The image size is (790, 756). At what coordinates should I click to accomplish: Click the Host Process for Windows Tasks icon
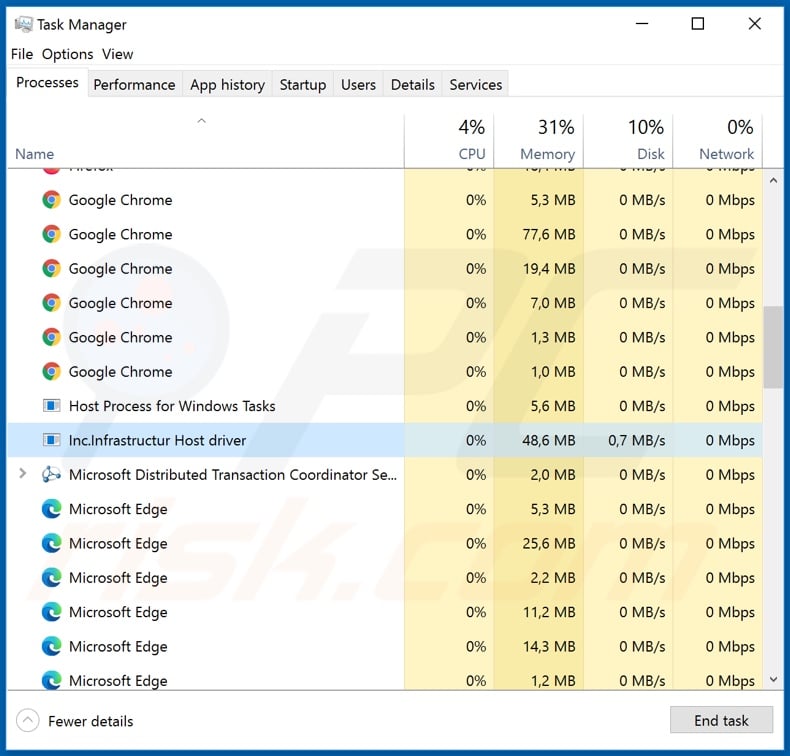(51, 405)
